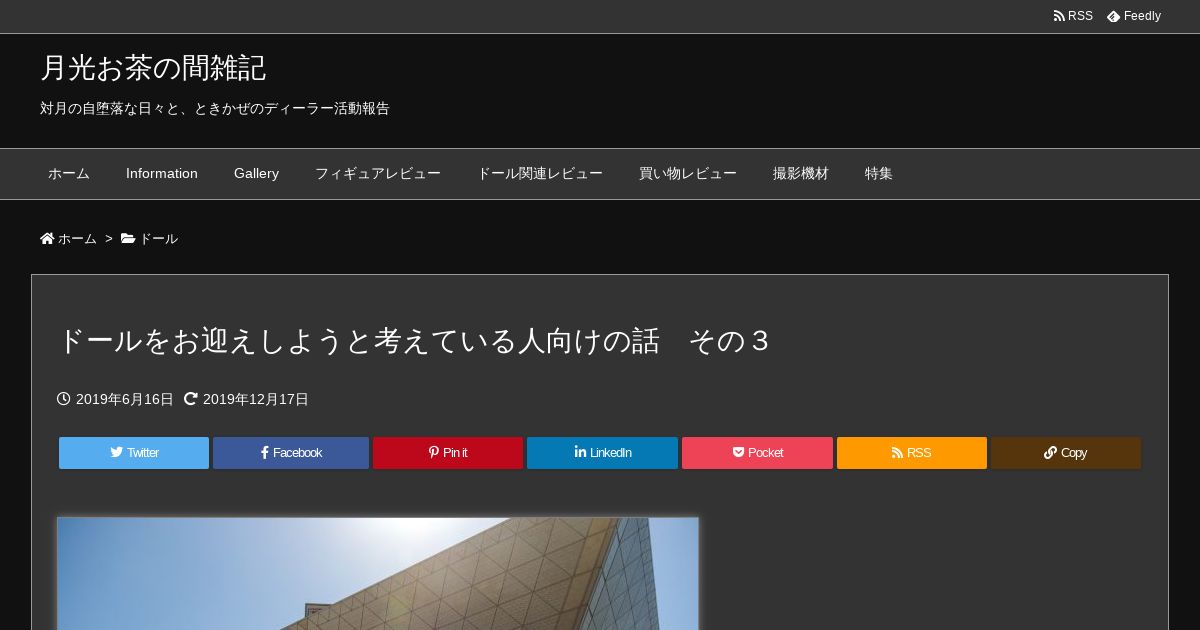1200x630 pixels.
Task: Open the article's featured building photo
Action: [378, 574]
